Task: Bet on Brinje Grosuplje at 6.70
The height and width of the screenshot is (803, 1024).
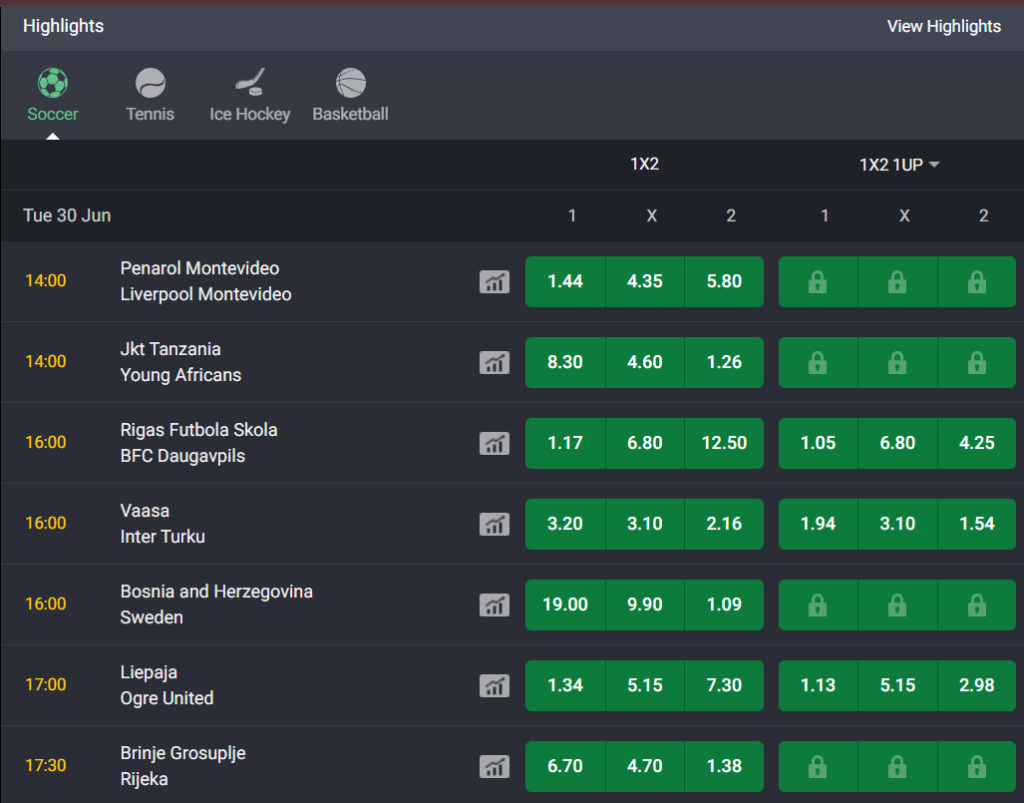Action: [x=566, y=766]
